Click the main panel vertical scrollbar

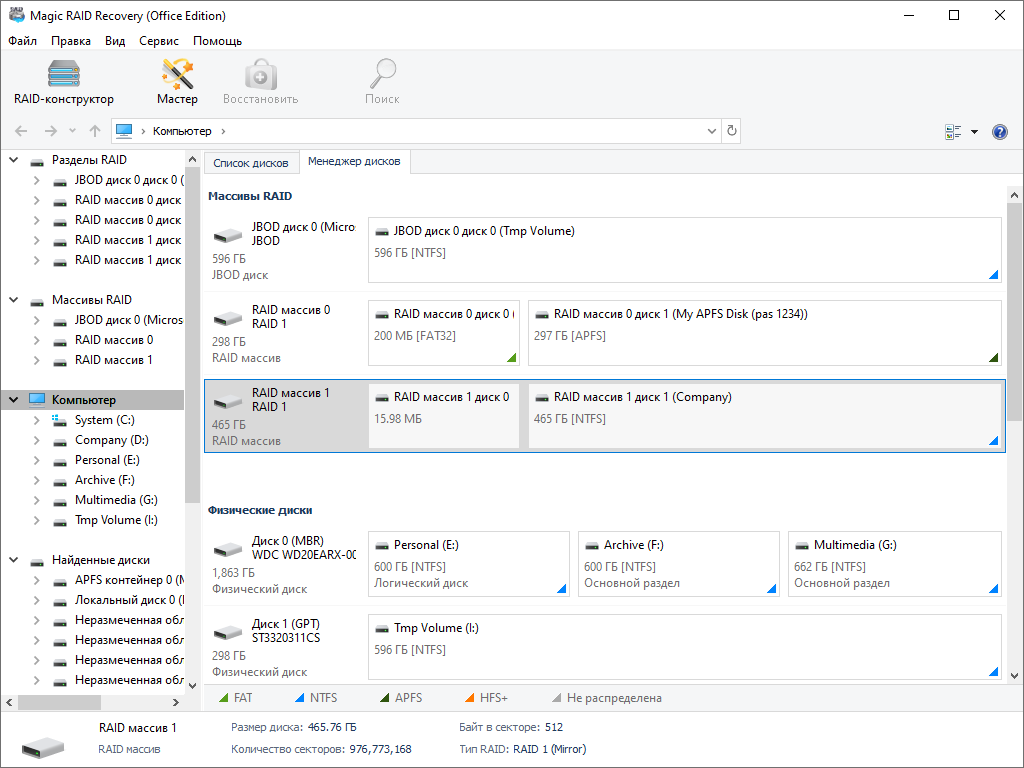1014,300
